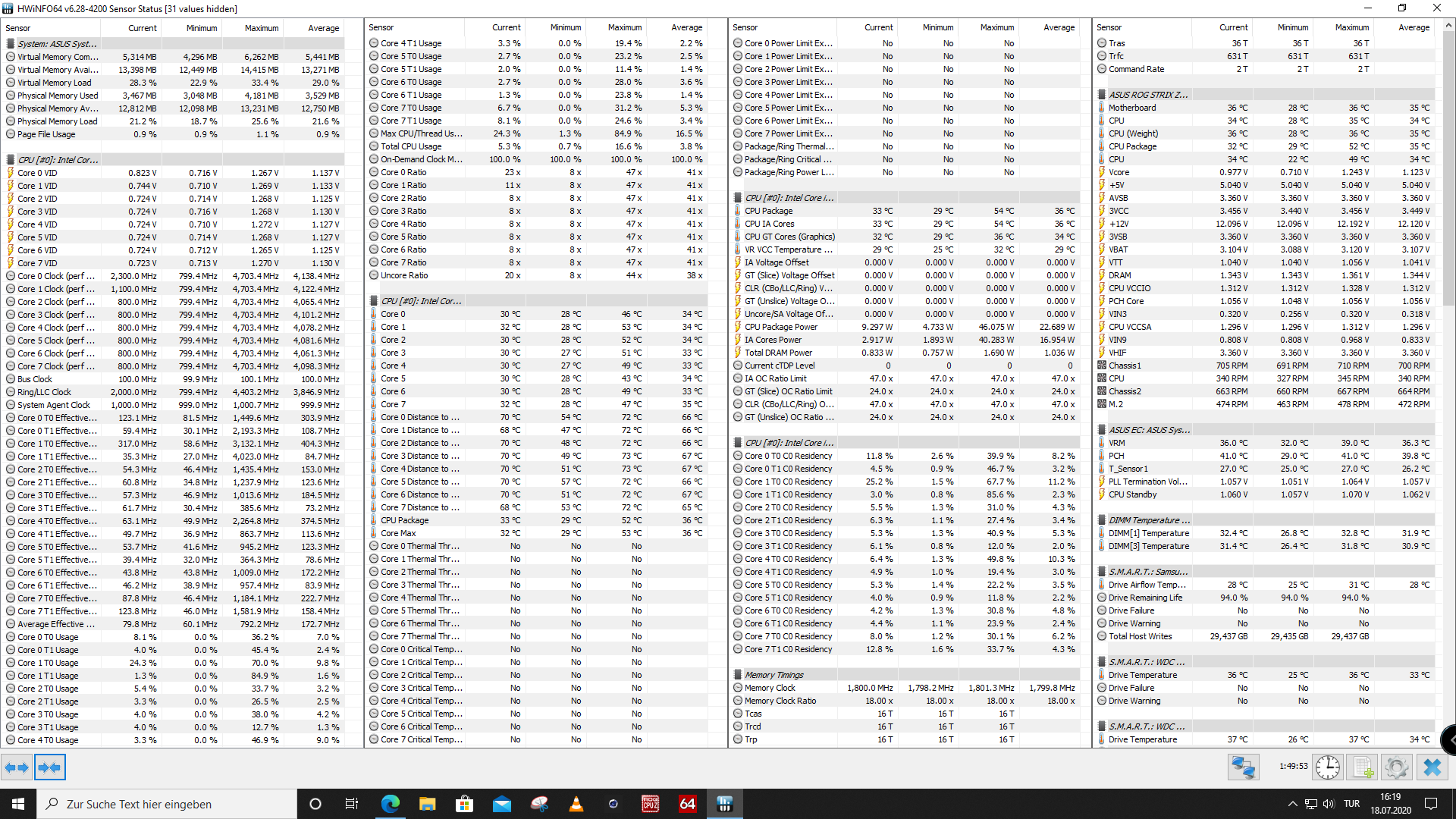1456x819 pixels.
Task: Open Microsoft Store from taskbar
Action: [x=465, y=804]
